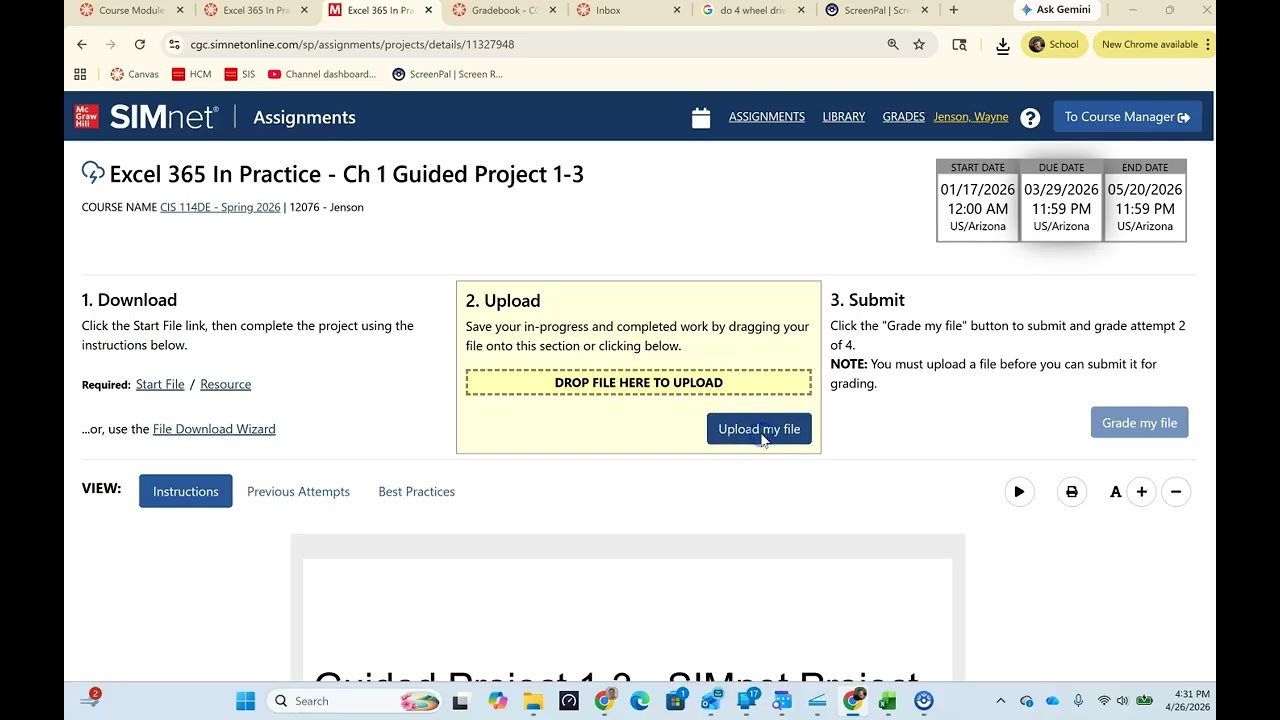
Task: Click the DUE DATE box 03/29/2026
Action: pos(1061,200)
